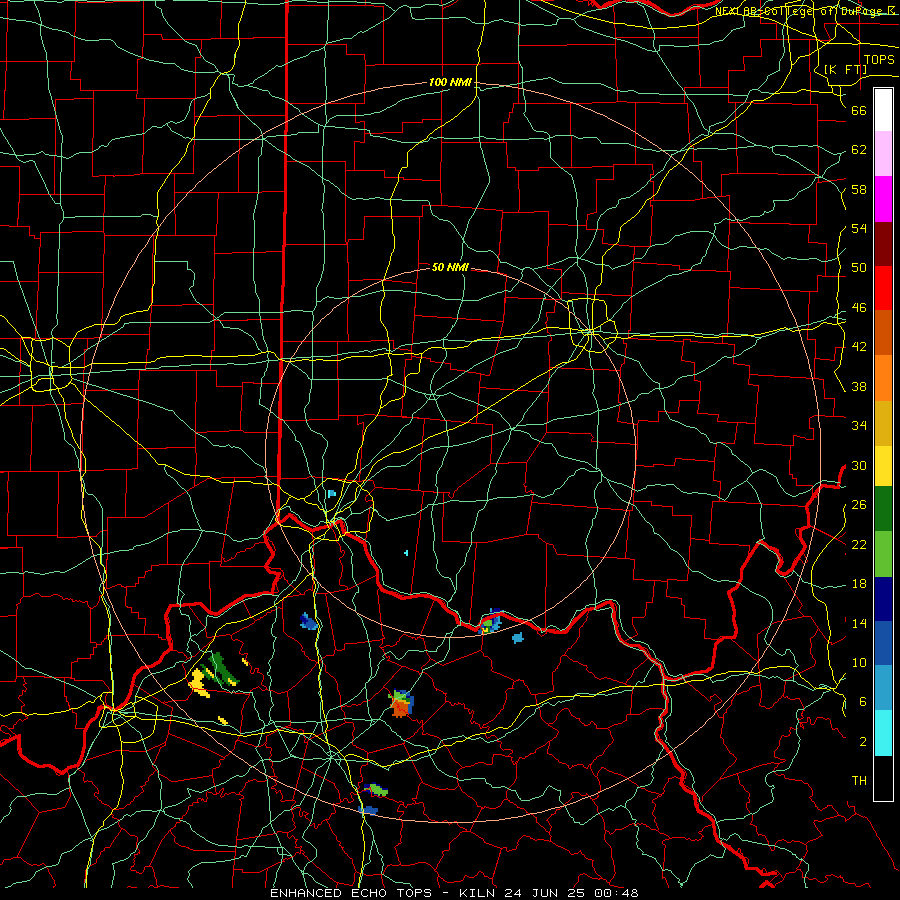Click the dark maroon legend swatch
Screen dimensions: 900x900
pyautogui.click(x=883, y=243)
